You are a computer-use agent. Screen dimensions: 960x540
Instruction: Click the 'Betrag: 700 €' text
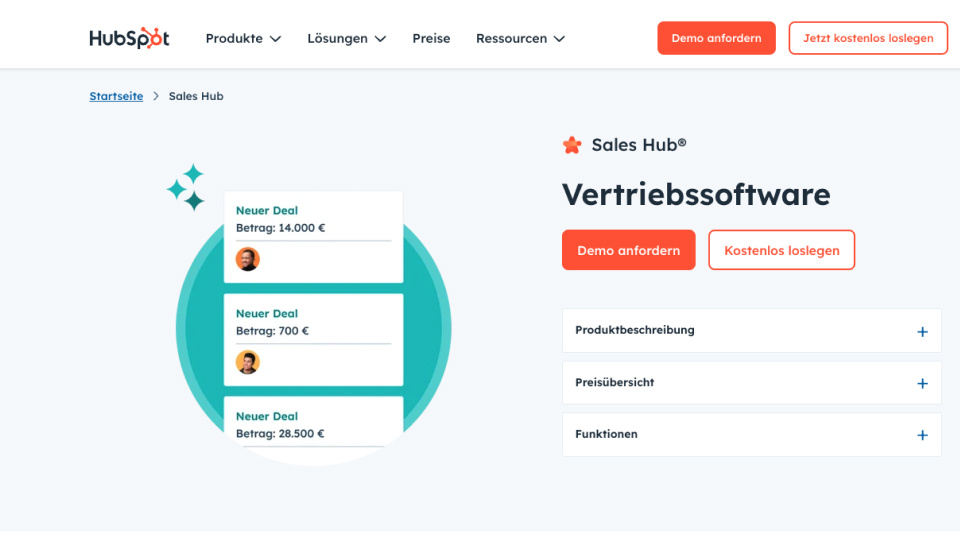tap(272, 331)
